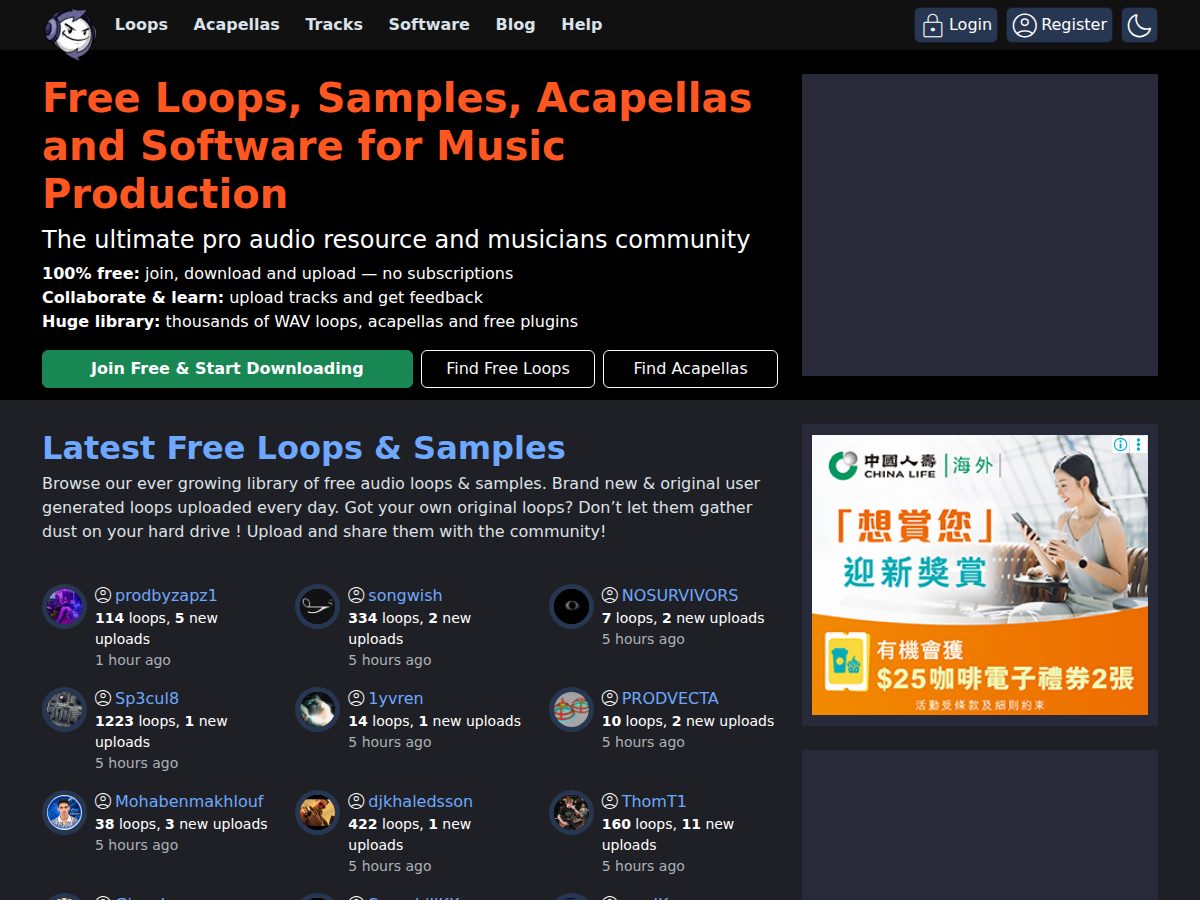Screen dimensions: 1200x900
Task: Open NOSURVIVORS avatar image
Action: coord(571,606)
